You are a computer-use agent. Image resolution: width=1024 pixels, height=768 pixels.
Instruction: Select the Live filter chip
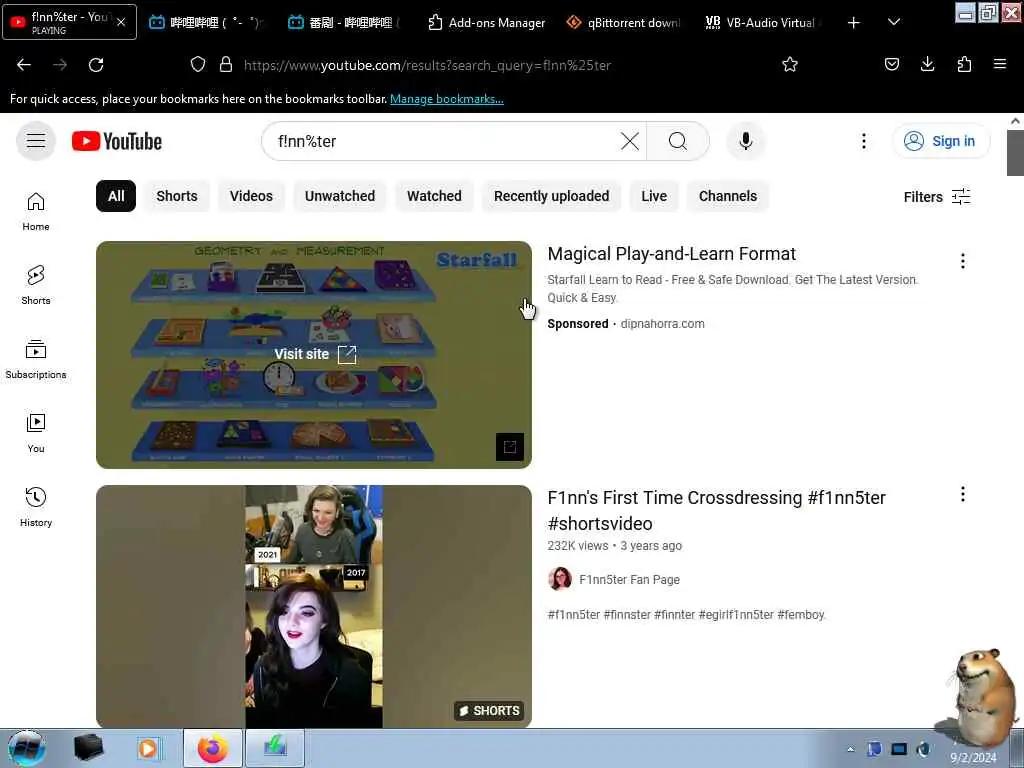(x=654, y=196)
